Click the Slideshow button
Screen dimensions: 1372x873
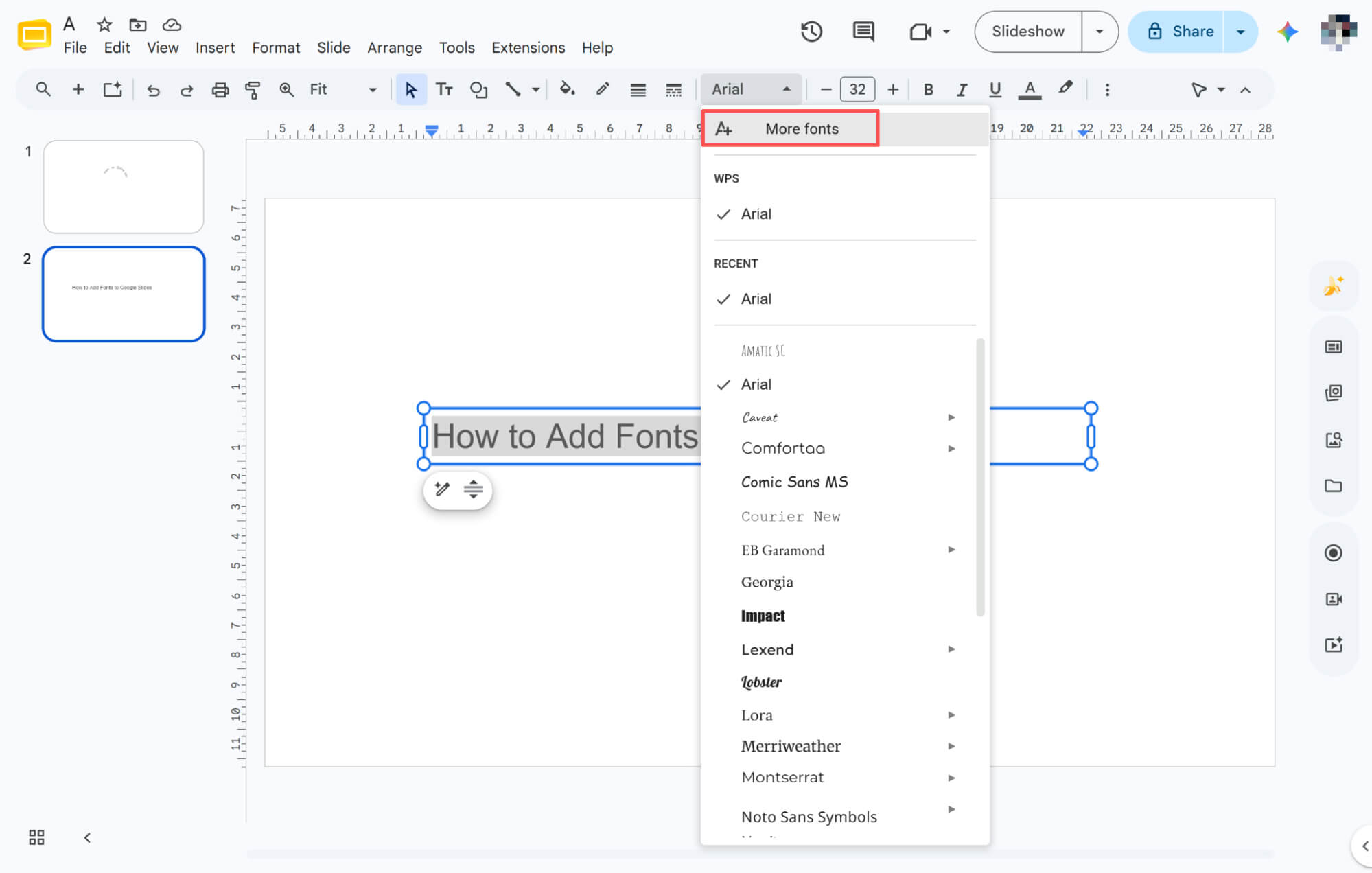click(1027, 32)
